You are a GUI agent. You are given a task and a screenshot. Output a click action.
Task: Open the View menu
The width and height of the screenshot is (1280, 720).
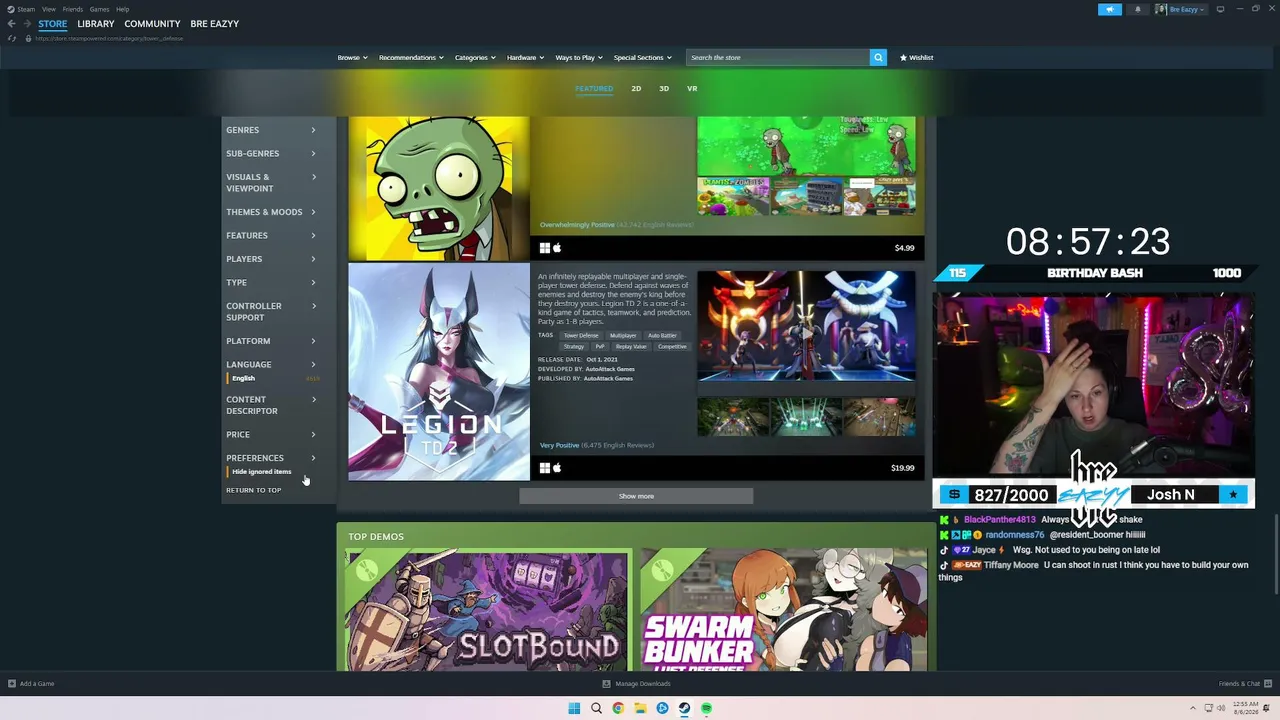tap(49, 9)
